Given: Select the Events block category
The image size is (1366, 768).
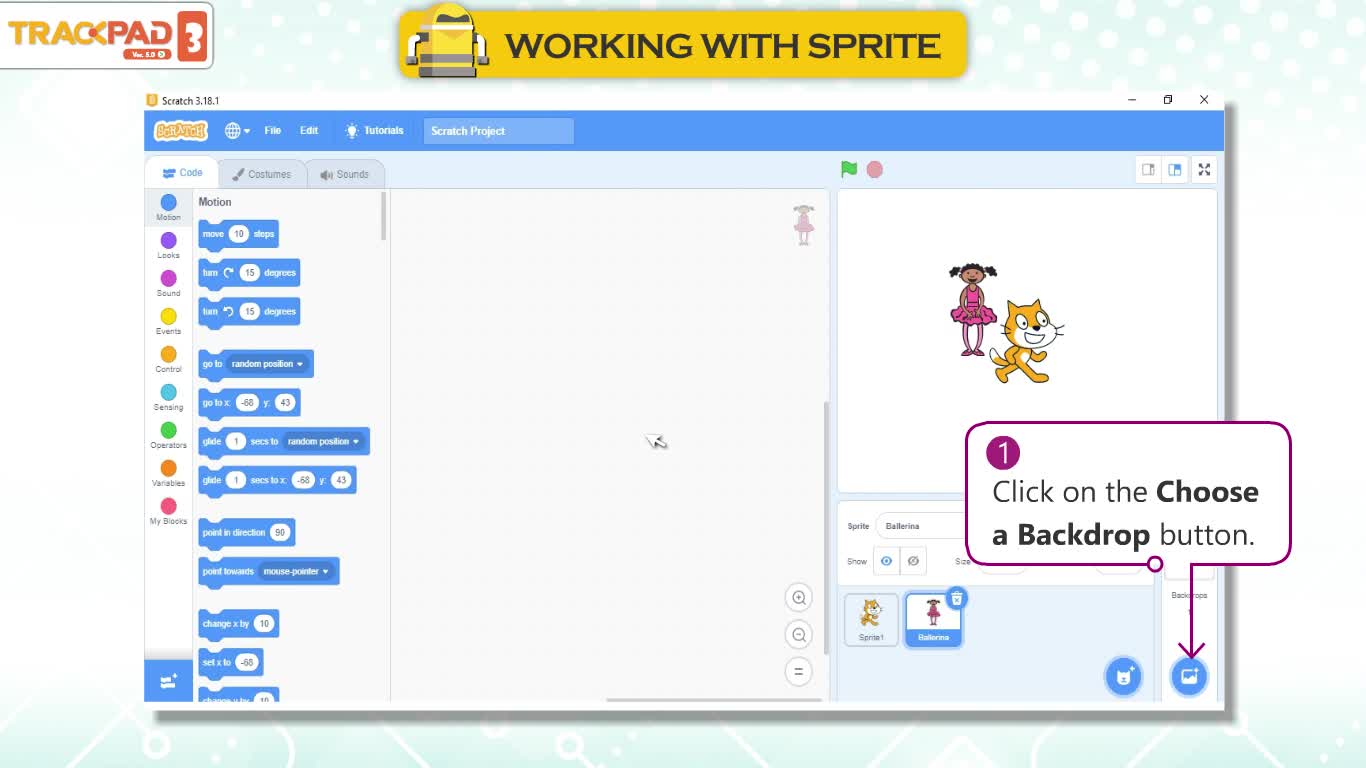Looking at the screenshot, I should click(x=168, y=322).
